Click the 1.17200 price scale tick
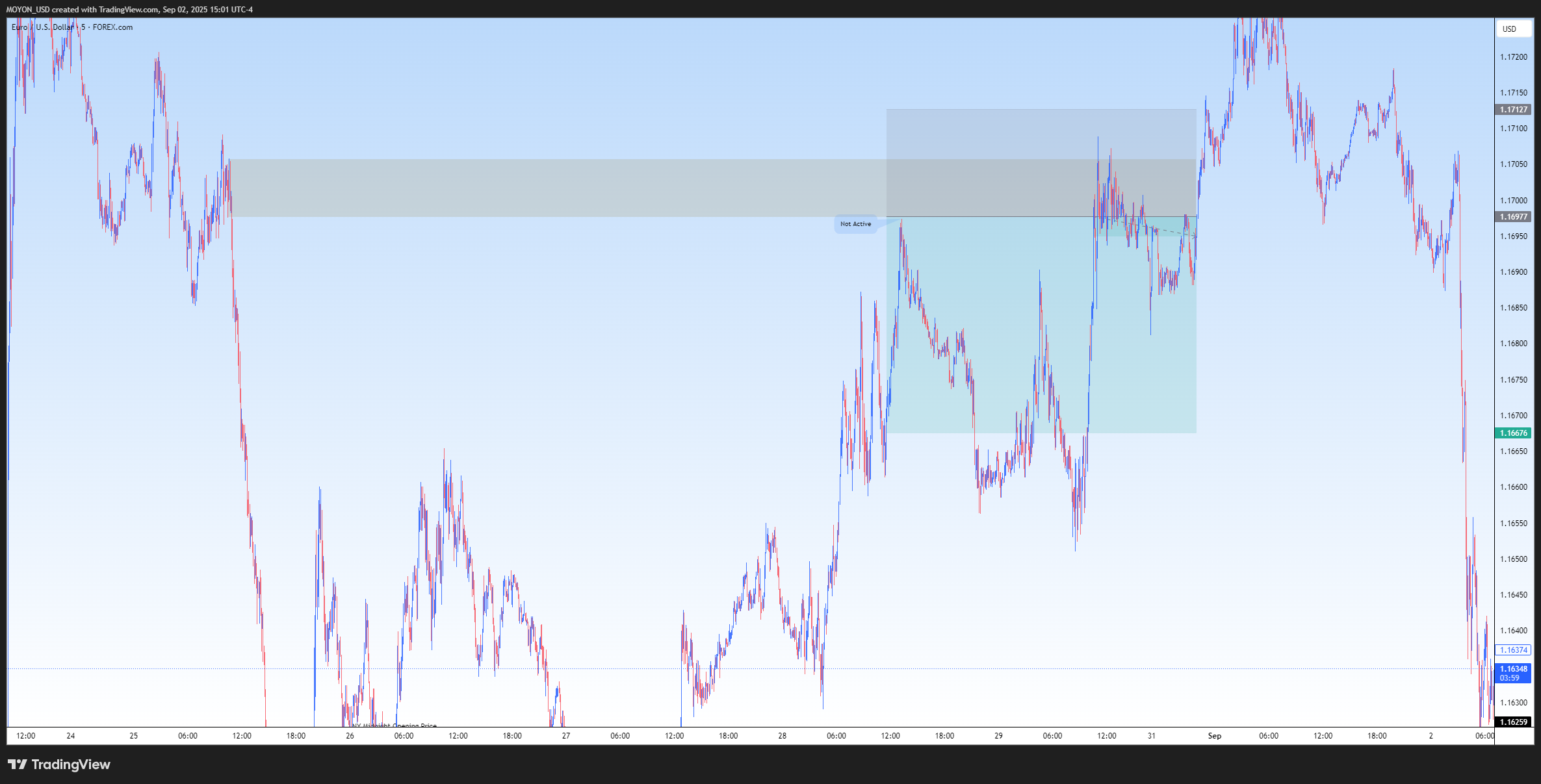 coord(1514,57)
